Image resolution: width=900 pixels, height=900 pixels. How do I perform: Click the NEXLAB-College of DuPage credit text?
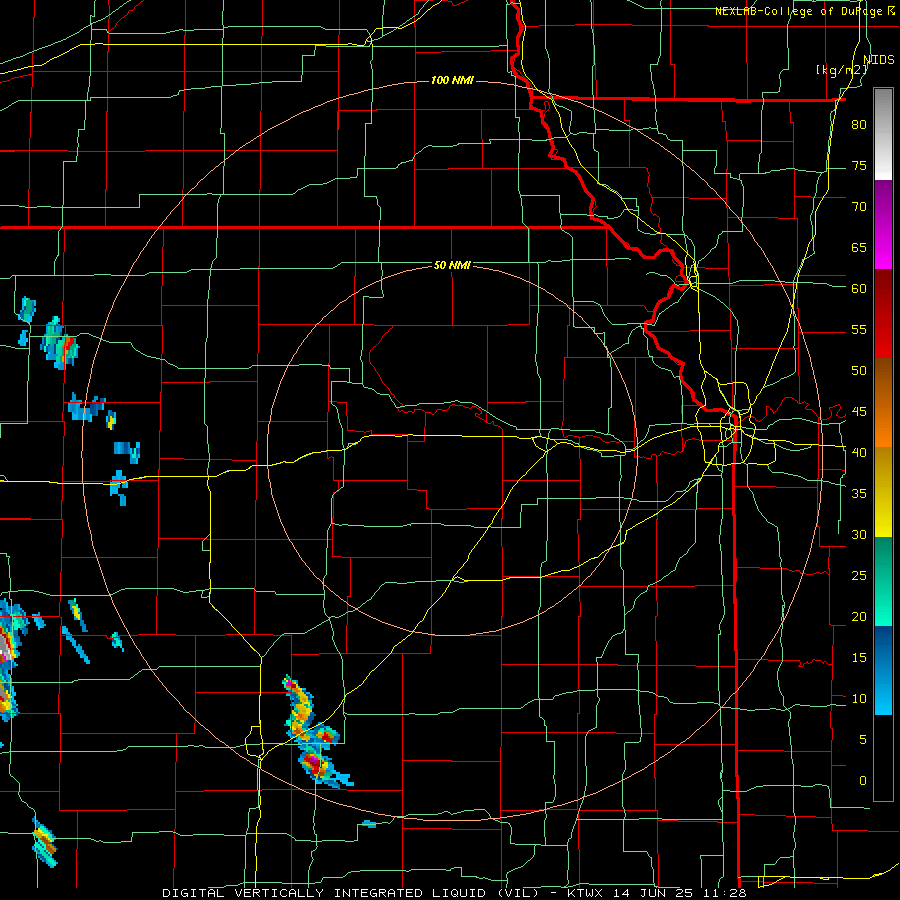pos(804,11)
